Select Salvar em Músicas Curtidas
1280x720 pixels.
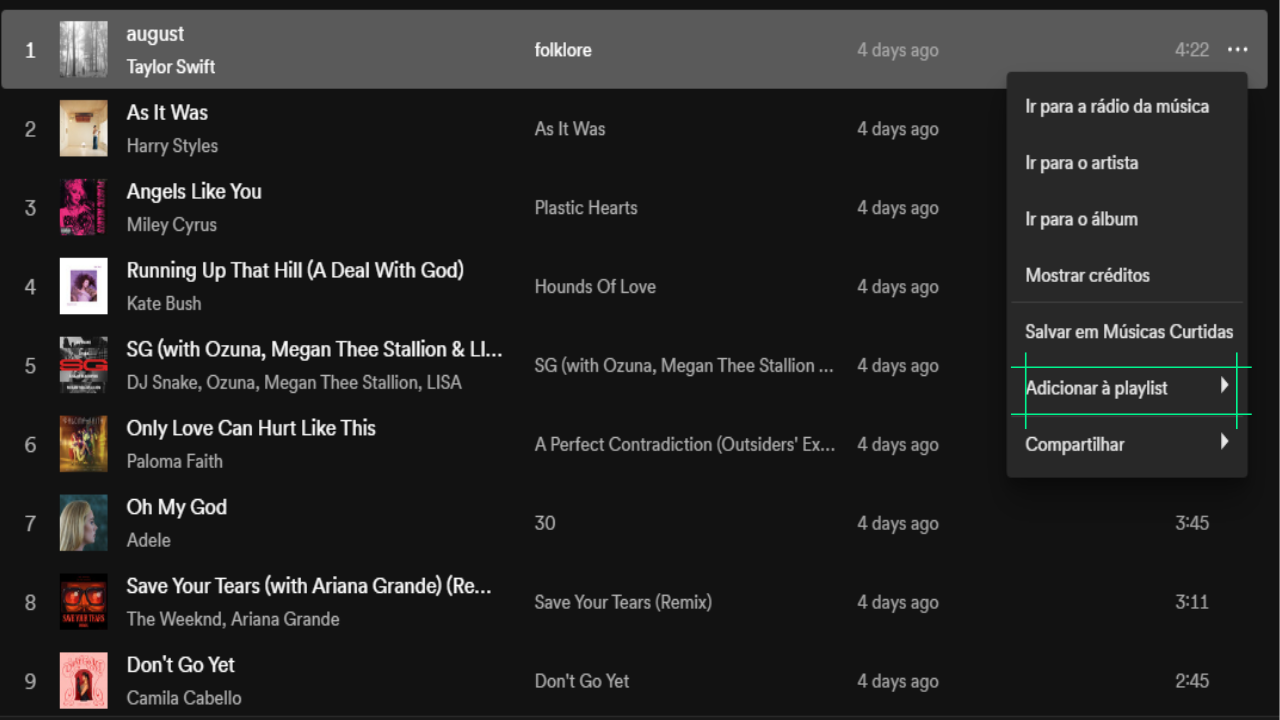(1127, 331)
